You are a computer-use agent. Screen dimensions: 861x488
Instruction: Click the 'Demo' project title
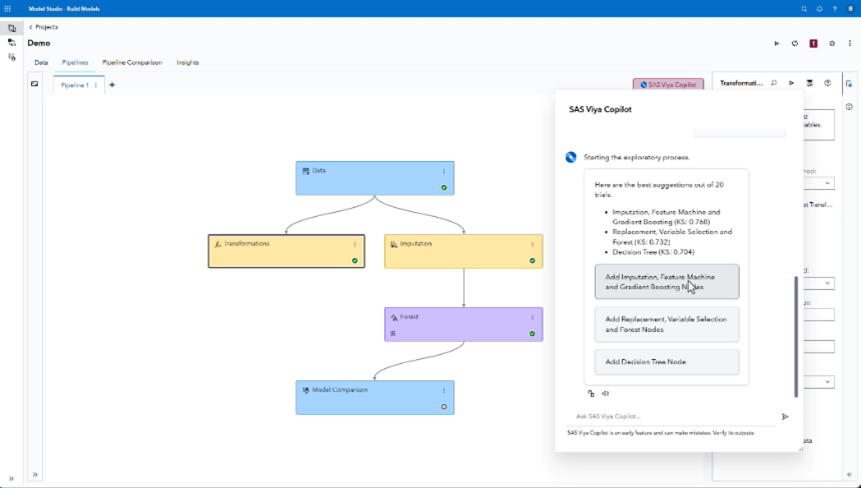39,43
